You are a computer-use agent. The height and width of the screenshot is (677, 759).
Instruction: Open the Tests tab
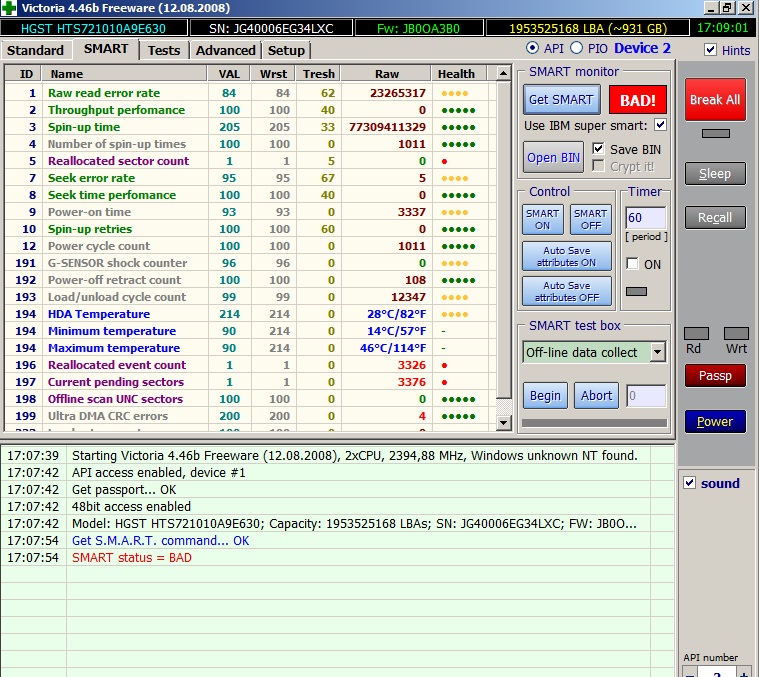(x=164, y=50)
